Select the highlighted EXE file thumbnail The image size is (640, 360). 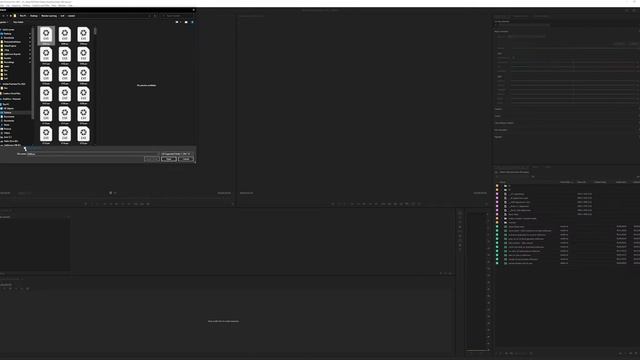[46, 36]
